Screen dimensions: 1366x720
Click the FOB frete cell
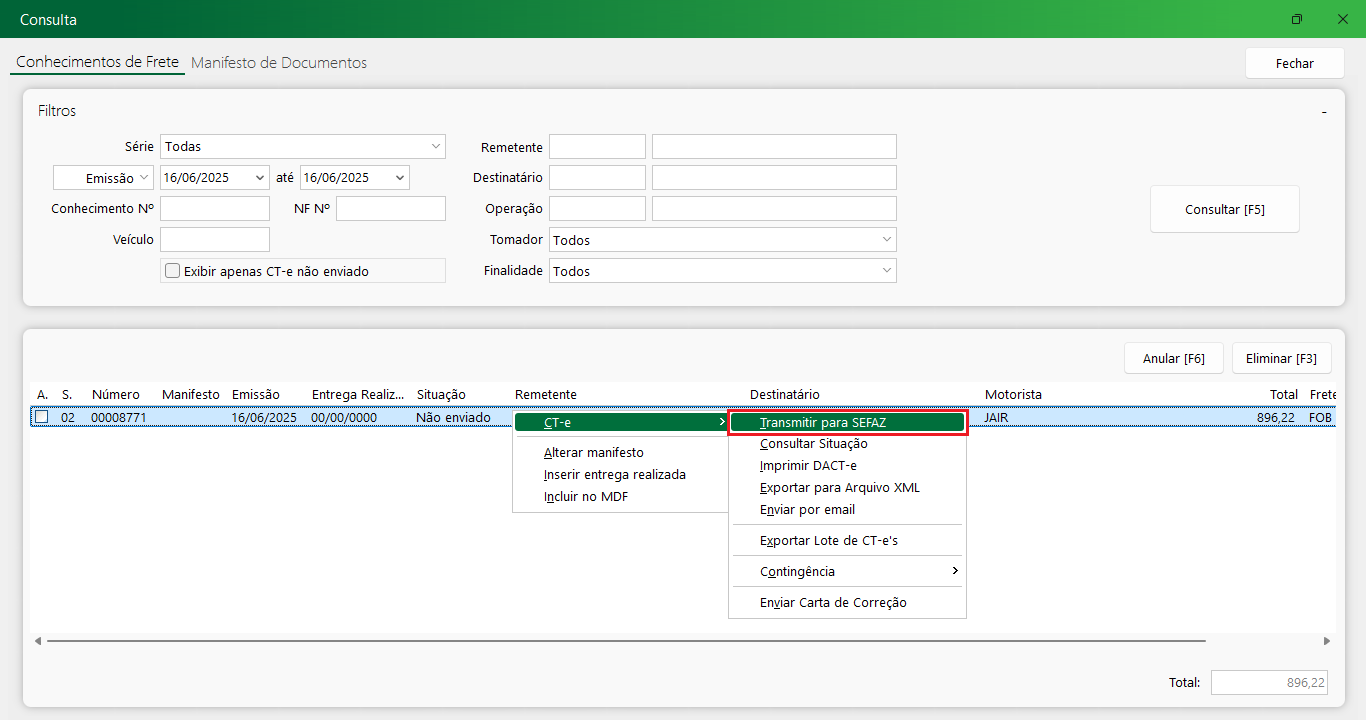point(1320,417)
